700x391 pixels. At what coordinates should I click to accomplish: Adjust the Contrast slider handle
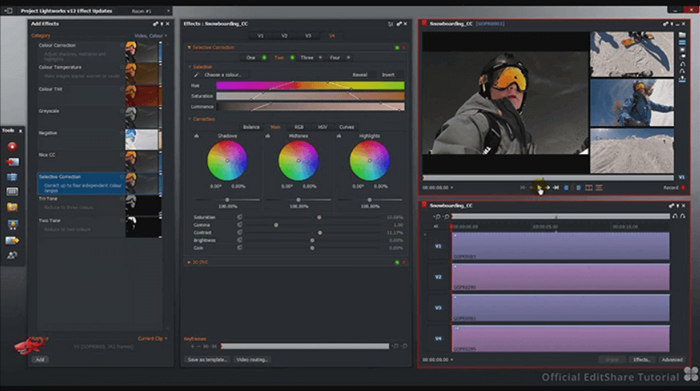click(320, 233)
